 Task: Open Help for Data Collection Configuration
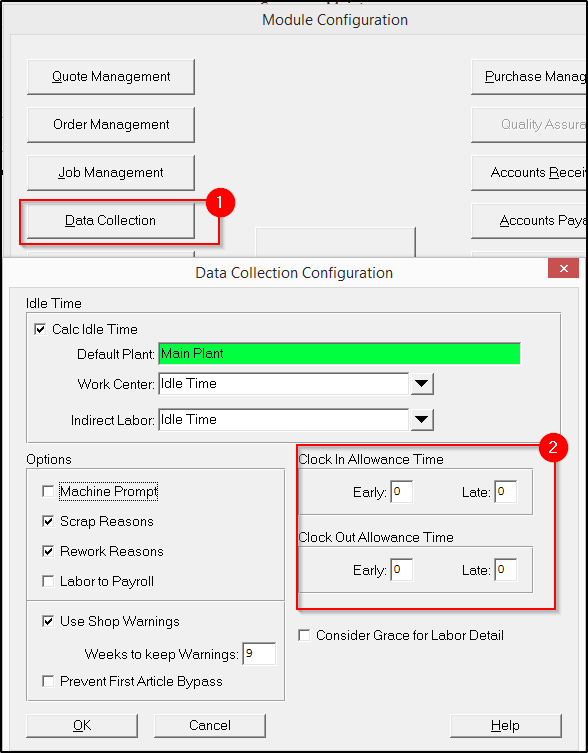506,726
